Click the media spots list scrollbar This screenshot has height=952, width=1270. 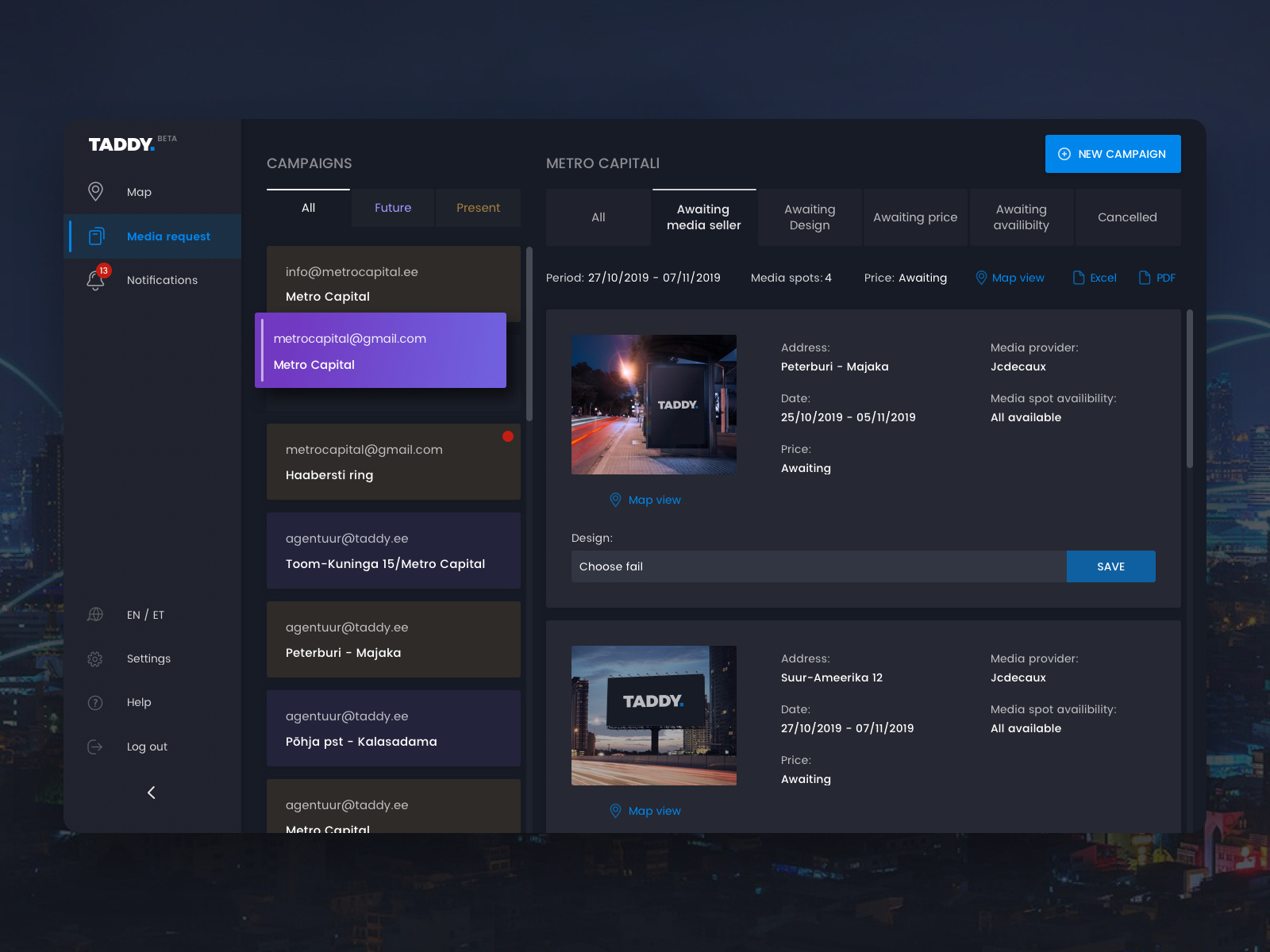[x=1190, y=389]
